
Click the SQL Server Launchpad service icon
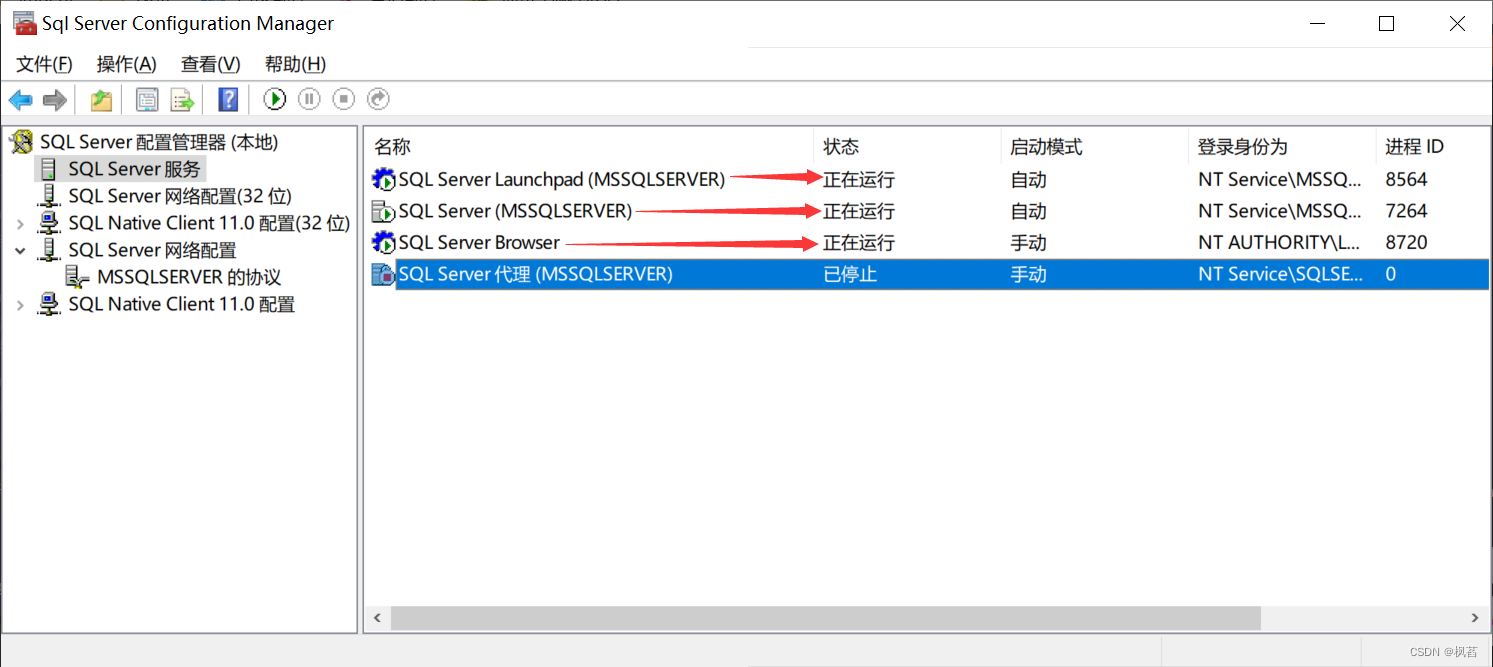coord(383,180)
